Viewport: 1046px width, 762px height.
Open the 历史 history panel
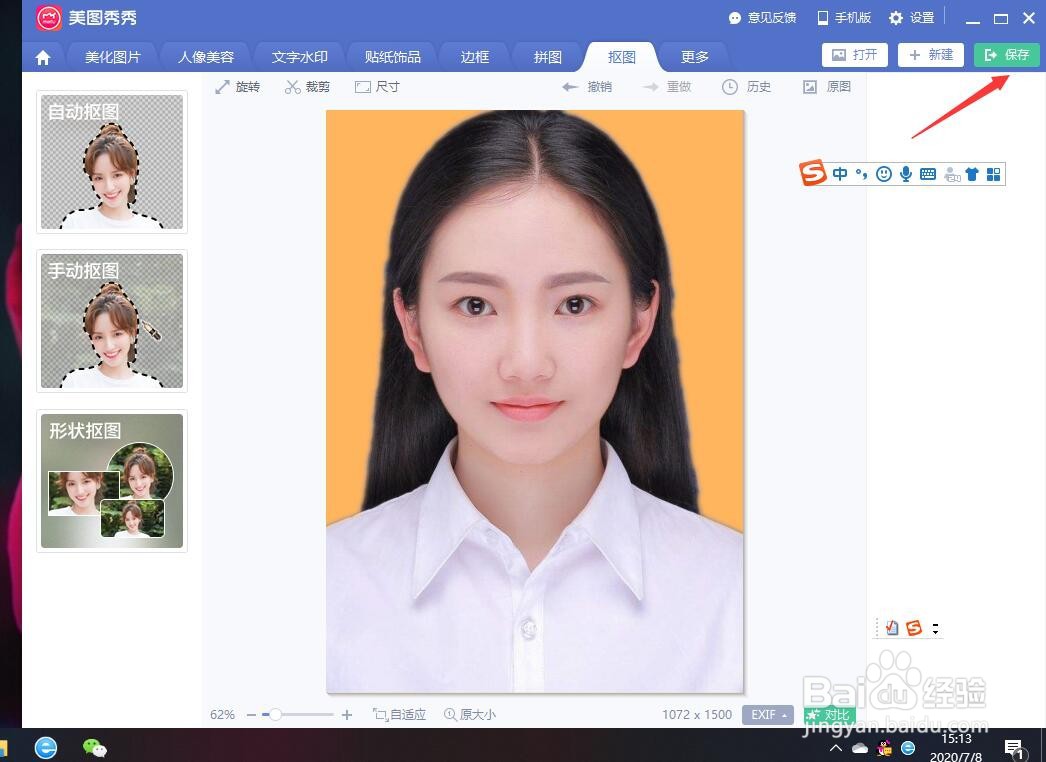click(x=747, y=86)
